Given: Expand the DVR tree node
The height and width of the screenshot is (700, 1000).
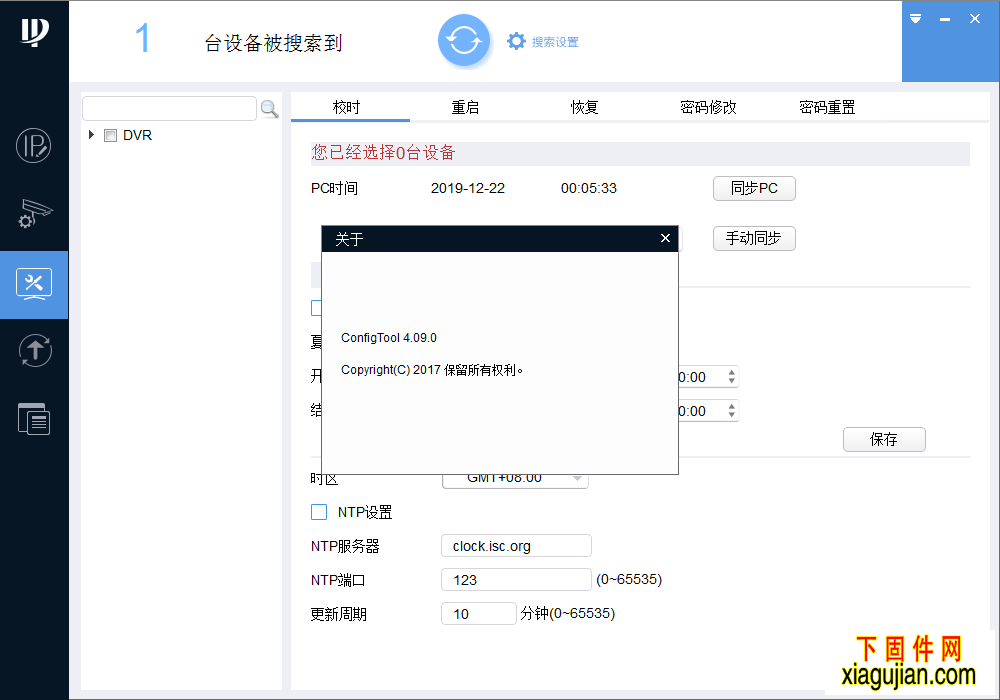Looking at the screenshot, I should point(91,135).
